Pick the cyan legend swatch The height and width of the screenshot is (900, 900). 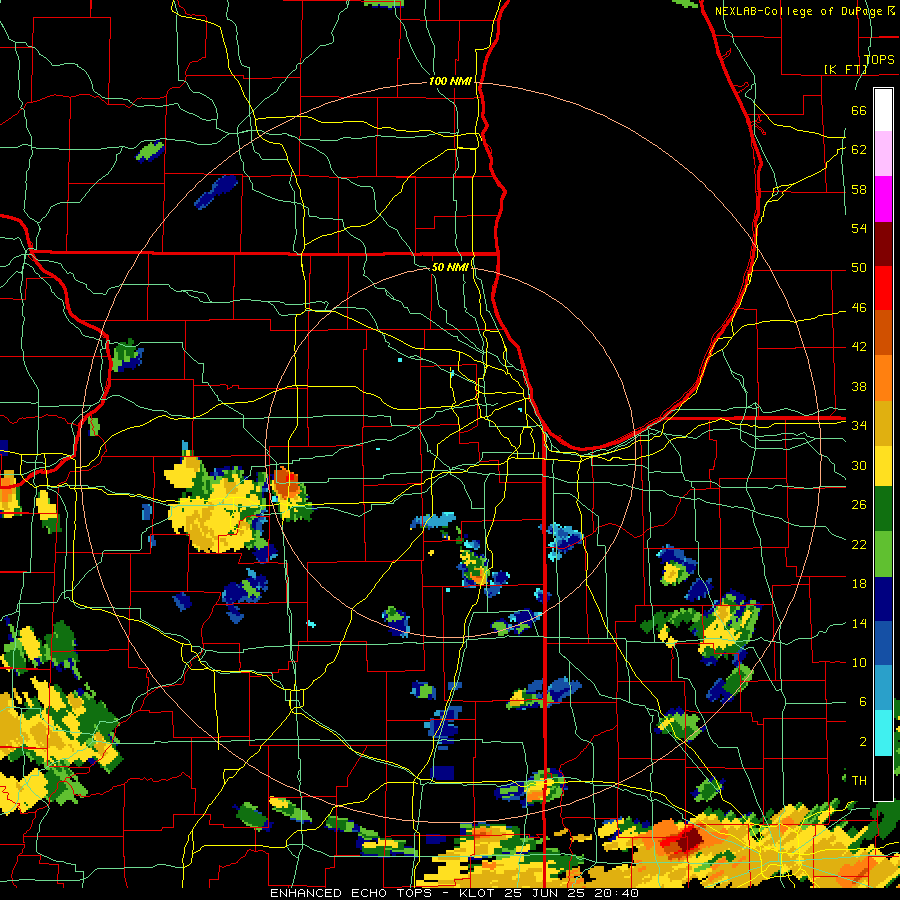pyautogui.click(x=883, y=732)
